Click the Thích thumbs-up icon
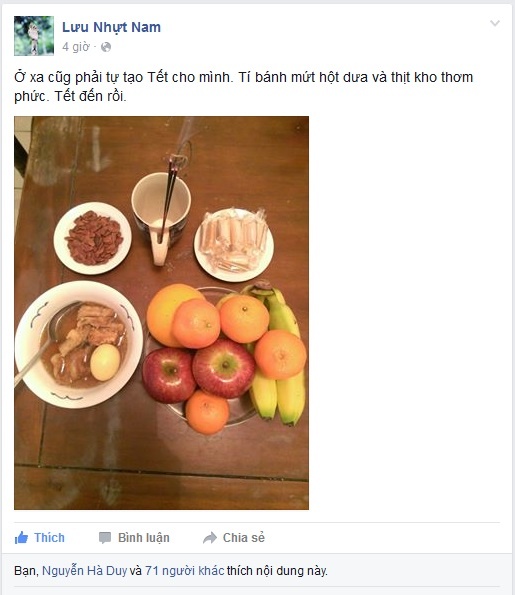 coord(21,538)
